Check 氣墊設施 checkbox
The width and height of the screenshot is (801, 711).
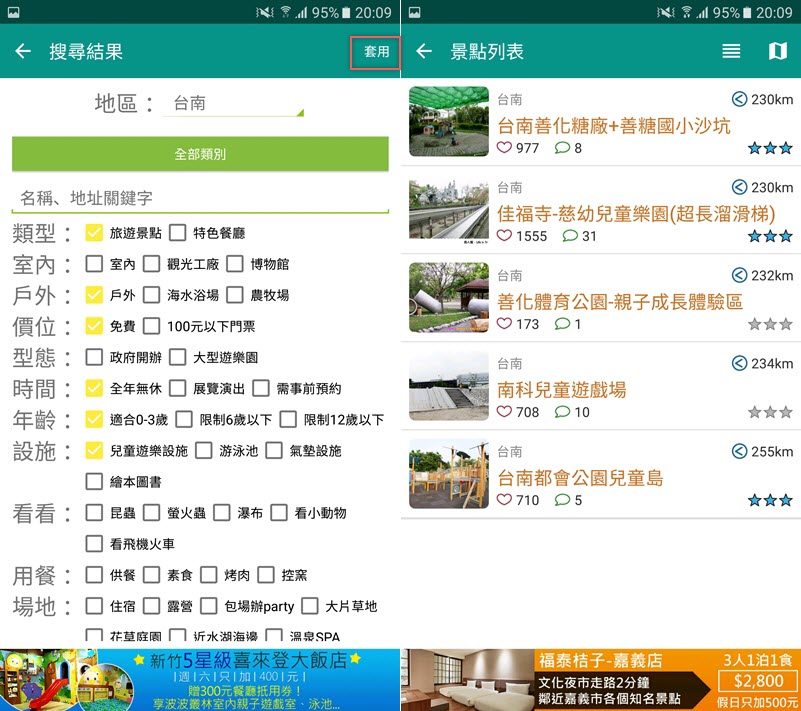point(274,451)
